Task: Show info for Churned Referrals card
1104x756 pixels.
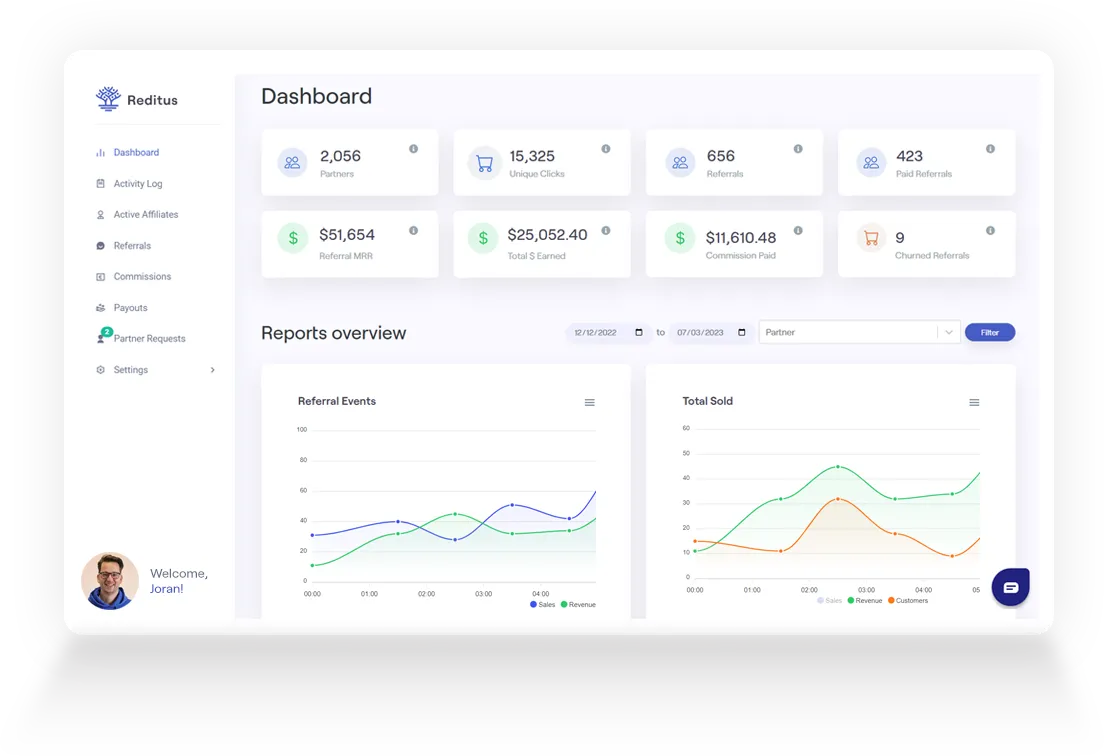Action: (990, 230)
